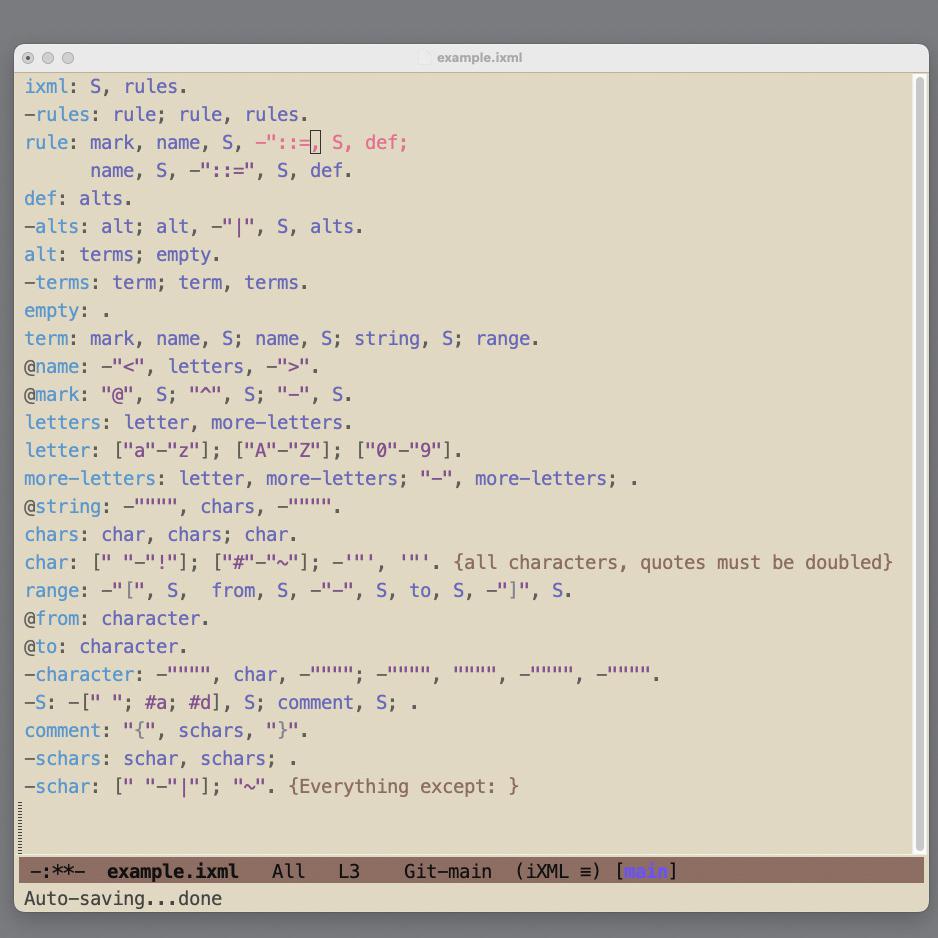Click the L3 line number indicator
This screenshot has height=938, width=938.
[349, 871]
